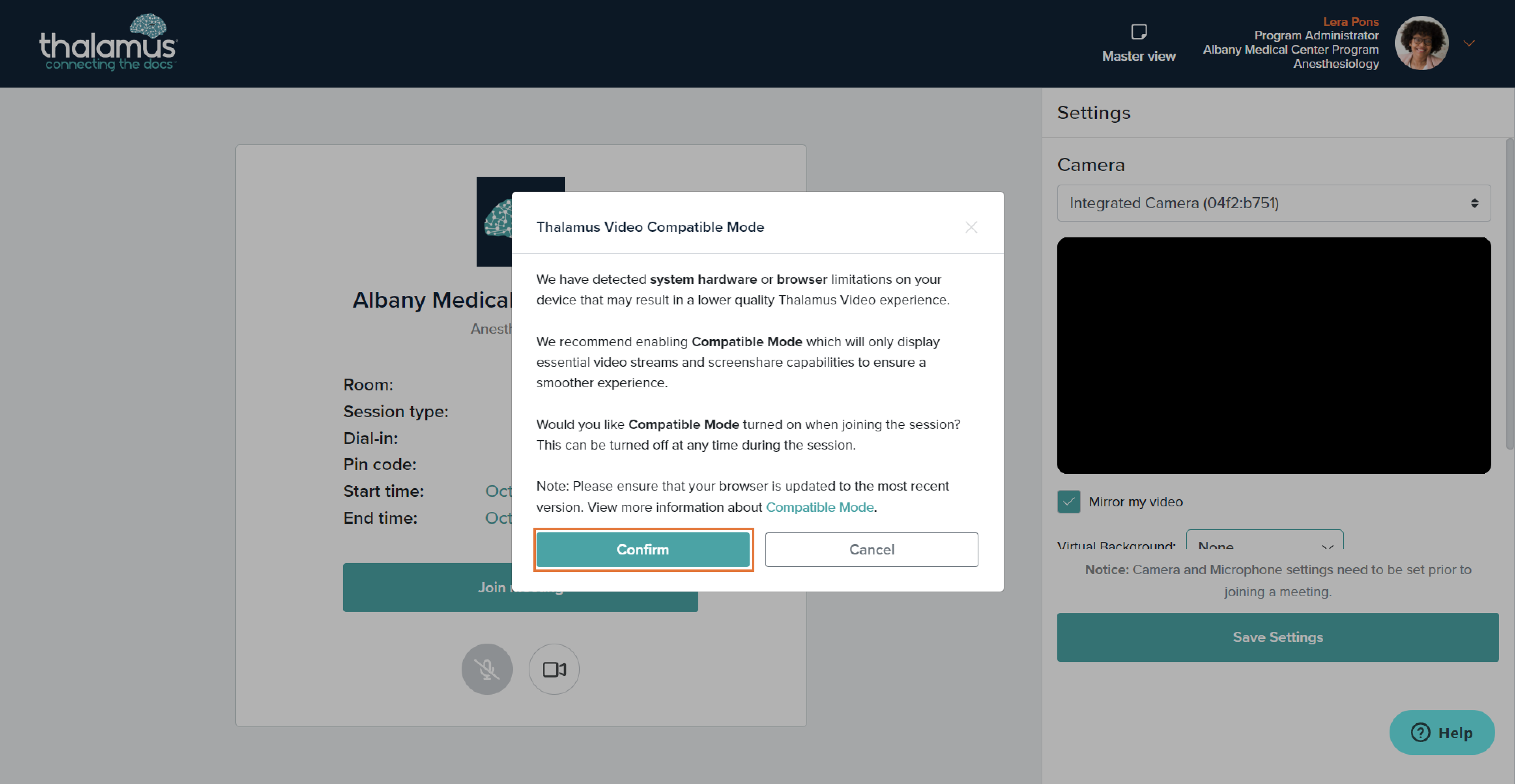
Task: Click the Thalamus logo
Action: coord(108,42)
